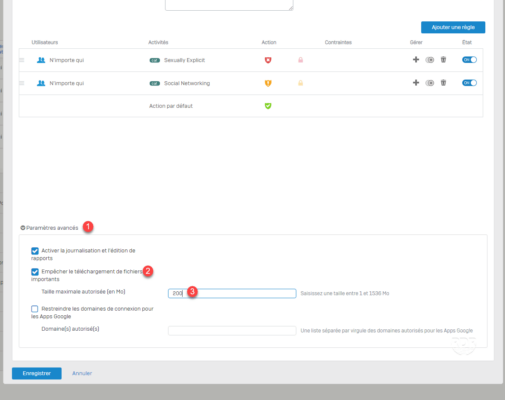Click pink lock icon in Sexually Explicit row
This screenshot has height=400, width=505.
(x=300, y=60)
